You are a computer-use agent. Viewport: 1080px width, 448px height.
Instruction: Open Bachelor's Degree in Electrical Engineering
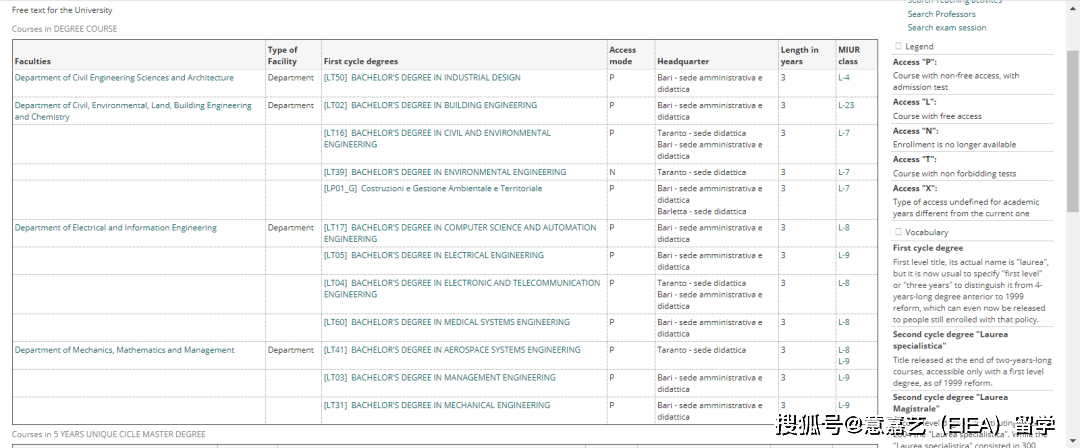[x=447, y=255]
